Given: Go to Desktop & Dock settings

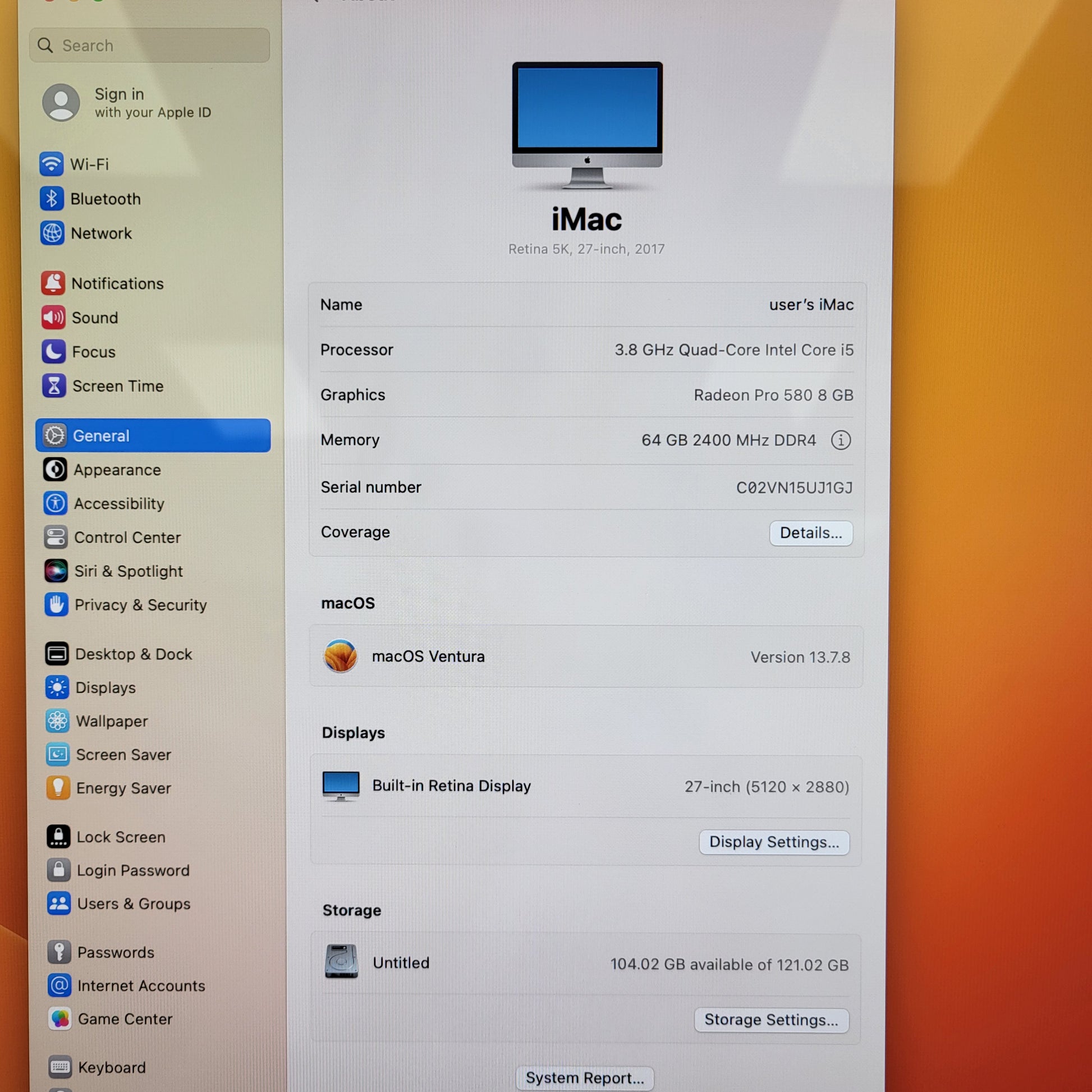Looking at the screenshot, I should 134,654.
